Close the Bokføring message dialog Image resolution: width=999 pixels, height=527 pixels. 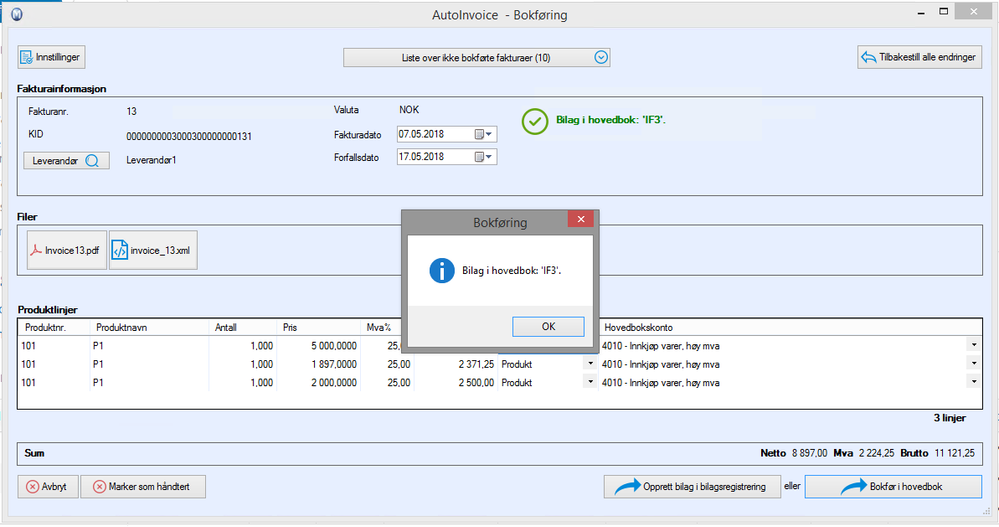click(580, 220)
